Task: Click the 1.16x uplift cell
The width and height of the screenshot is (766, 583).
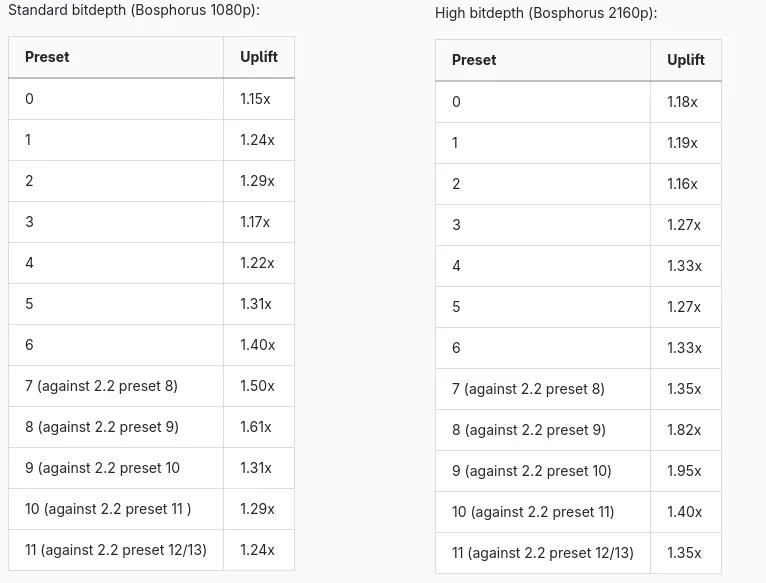Action: 682,184
